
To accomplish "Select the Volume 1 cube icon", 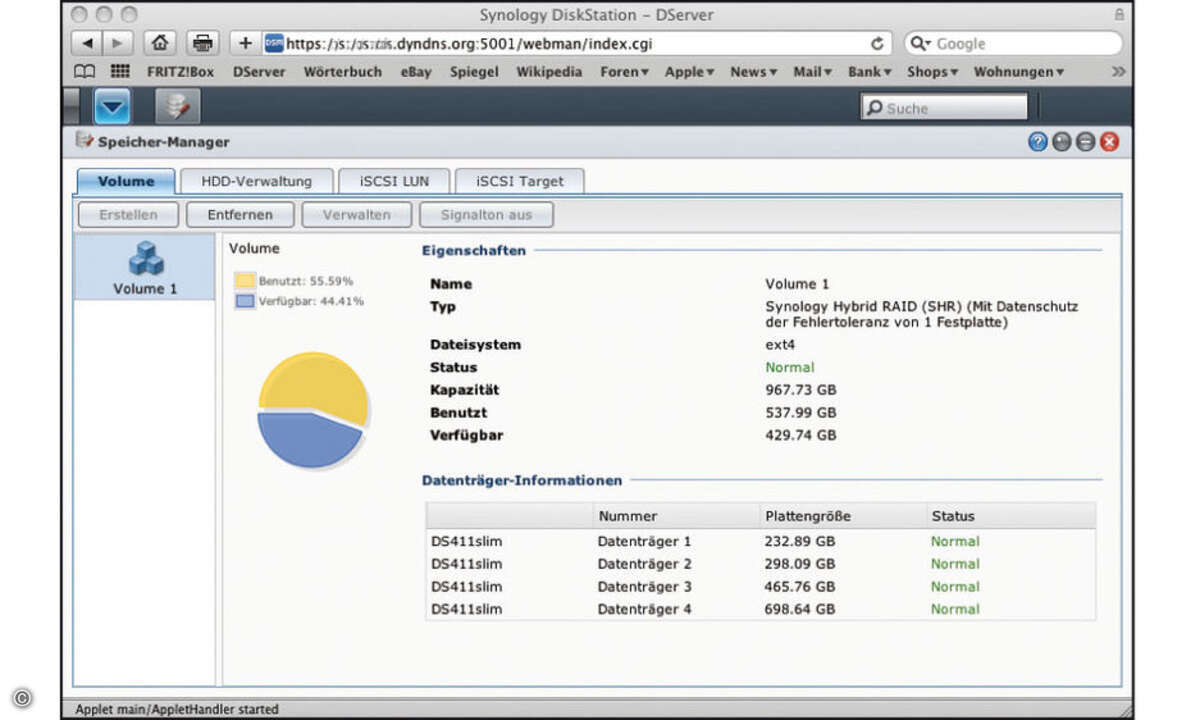I will 145,258.
